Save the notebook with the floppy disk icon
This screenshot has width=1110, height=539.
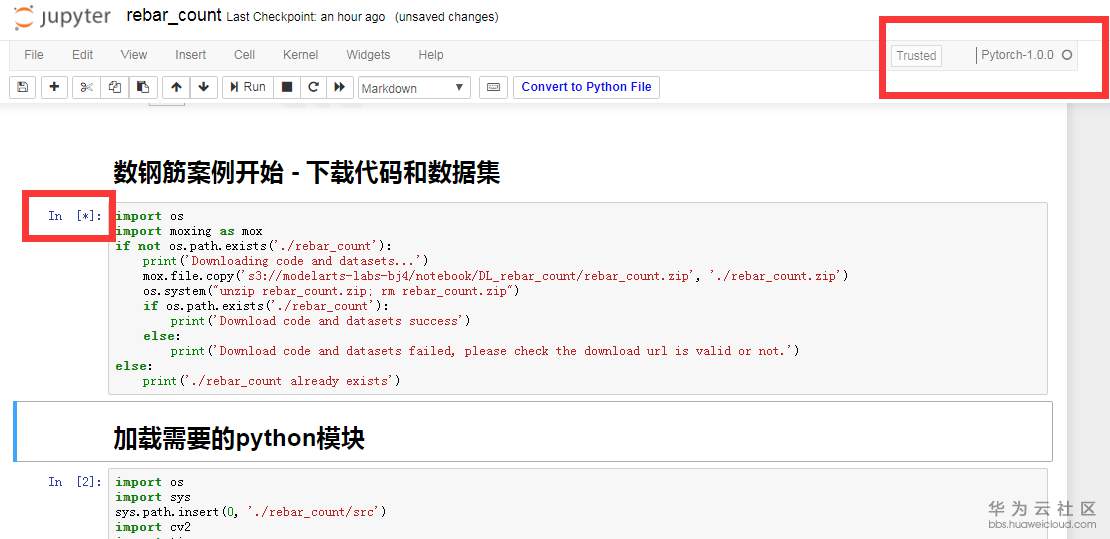23,87
